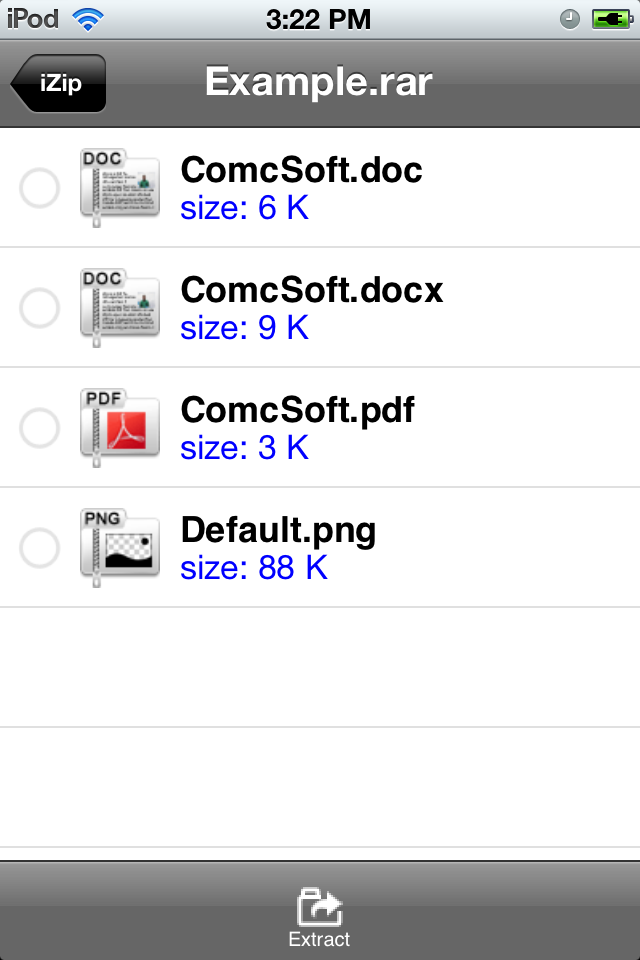The image size is (640, 960).
Task: Tap the size: 88 K text
Action: 254,568
